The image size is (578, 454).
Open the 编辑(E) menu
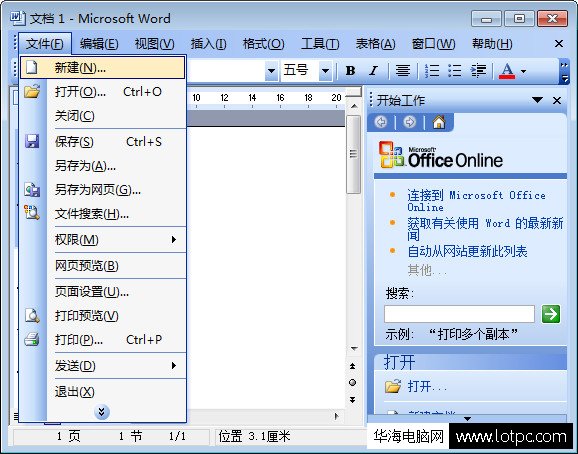[99, 44]
